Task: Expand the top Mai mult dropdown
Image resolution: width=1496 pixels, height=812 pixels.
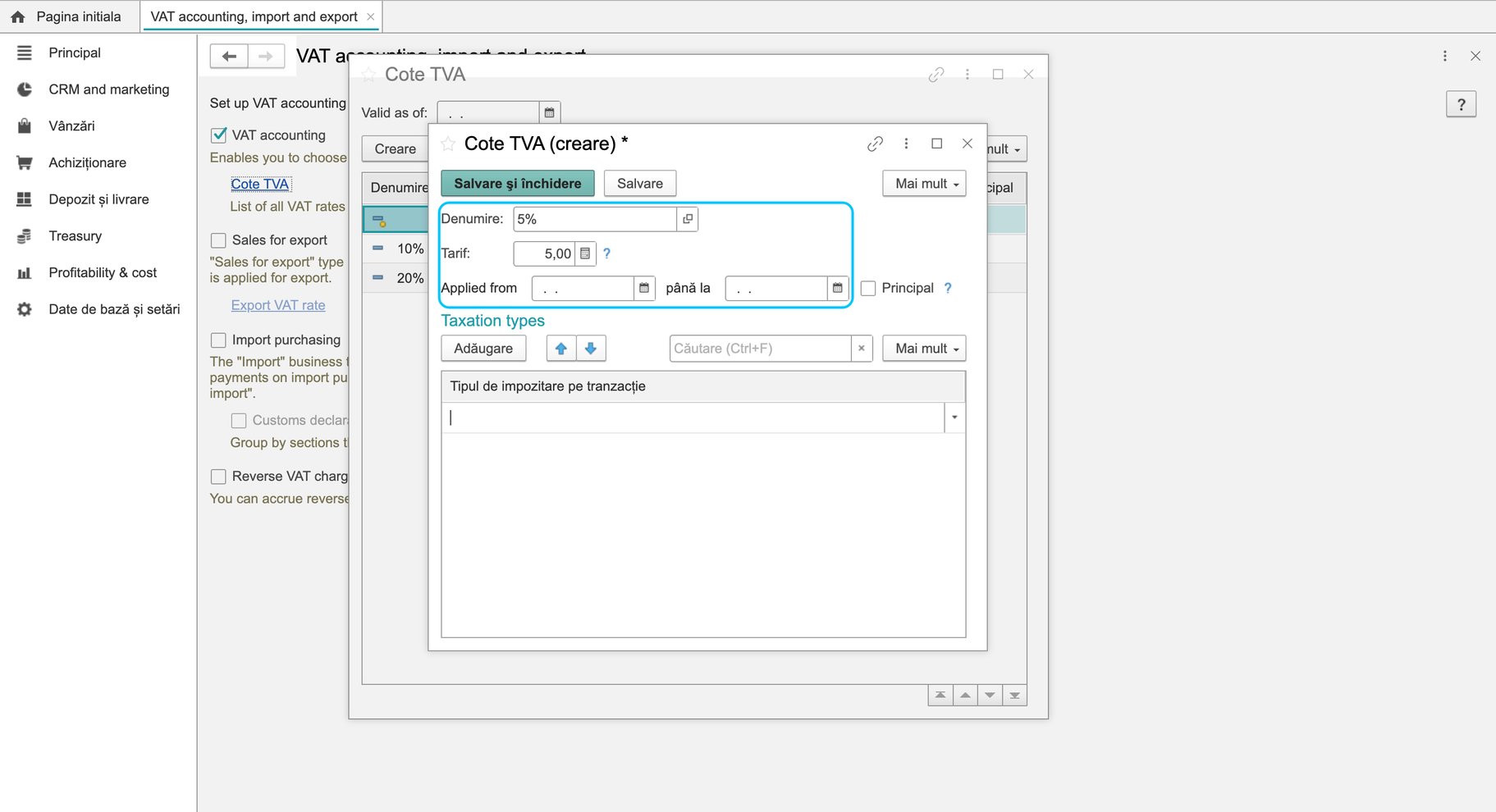Action: click(x=924, y=184)
